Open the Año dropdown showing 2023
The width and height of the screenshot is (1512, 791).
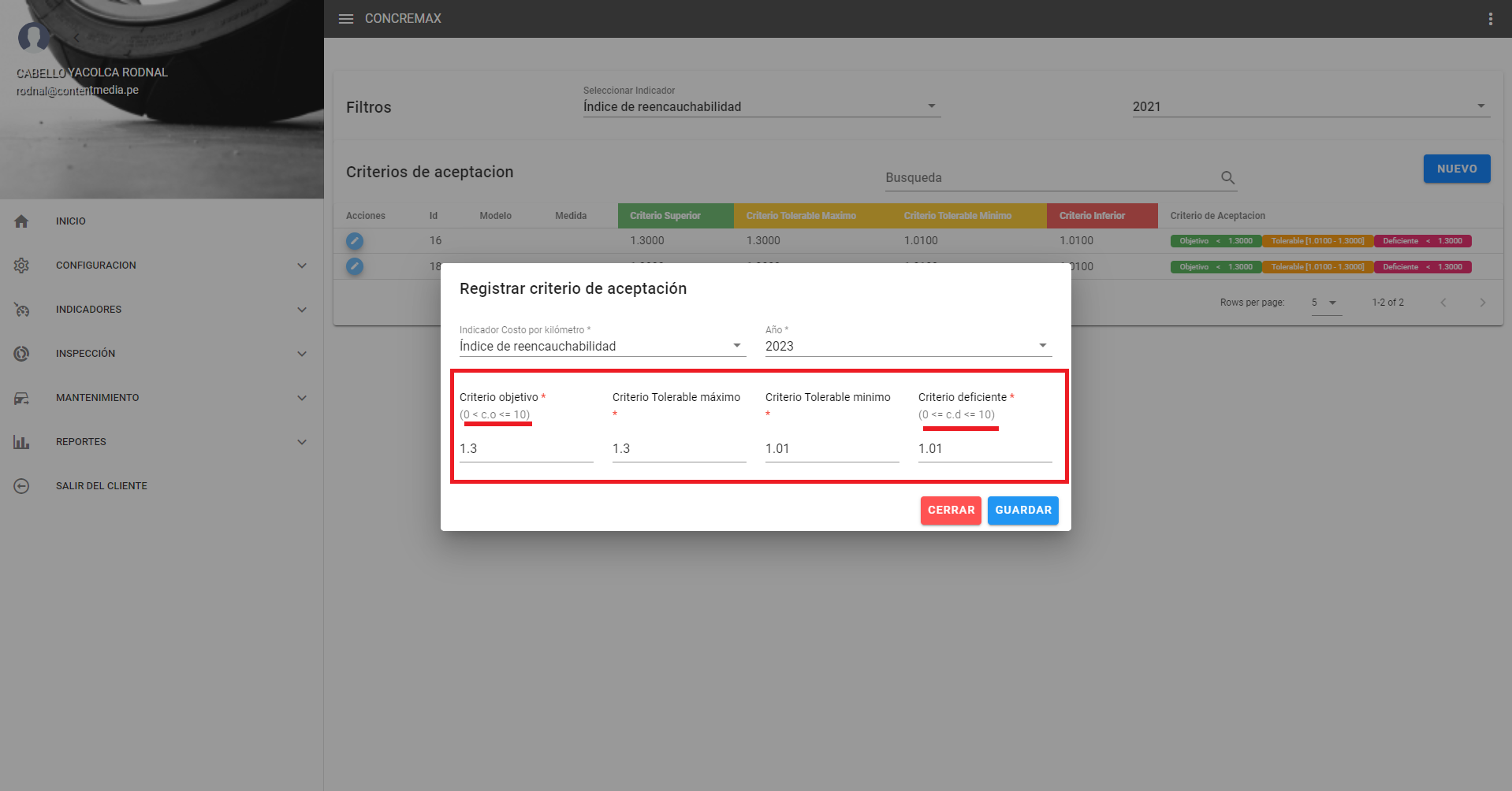coord(907,346)
